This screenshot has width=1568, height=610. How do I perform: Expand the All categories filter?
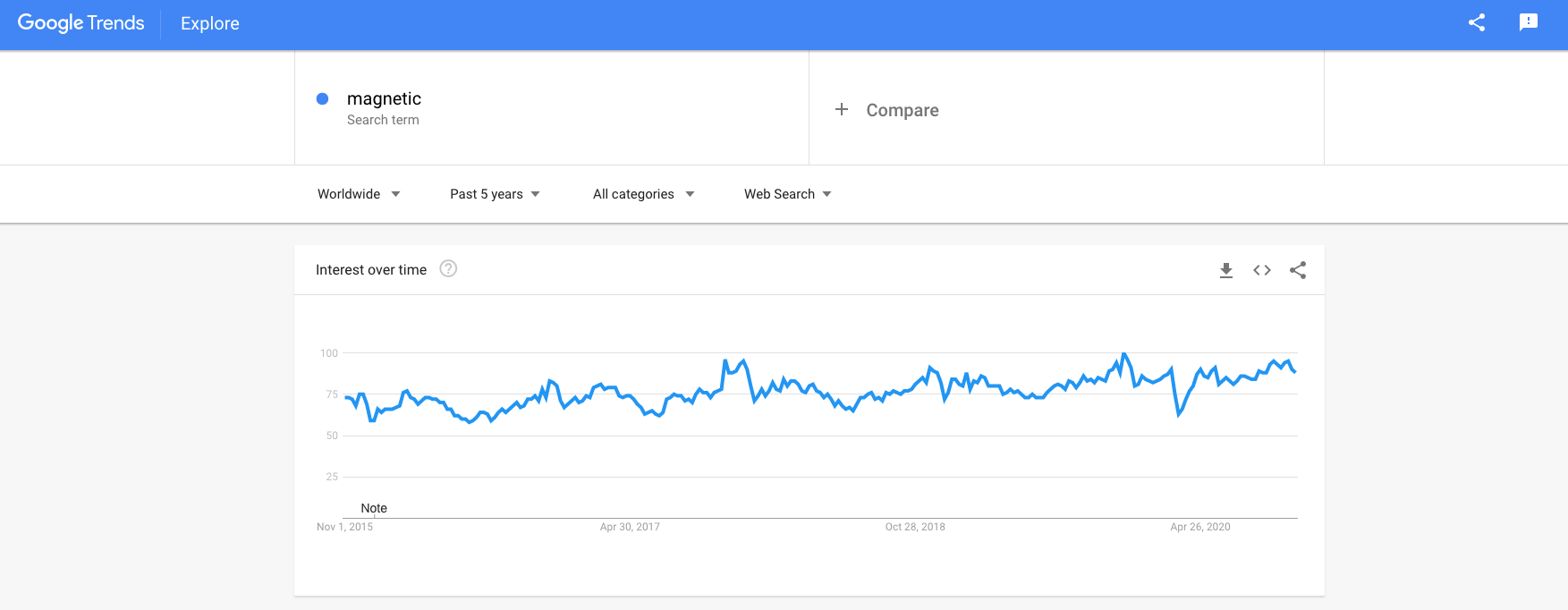point(642,193)
